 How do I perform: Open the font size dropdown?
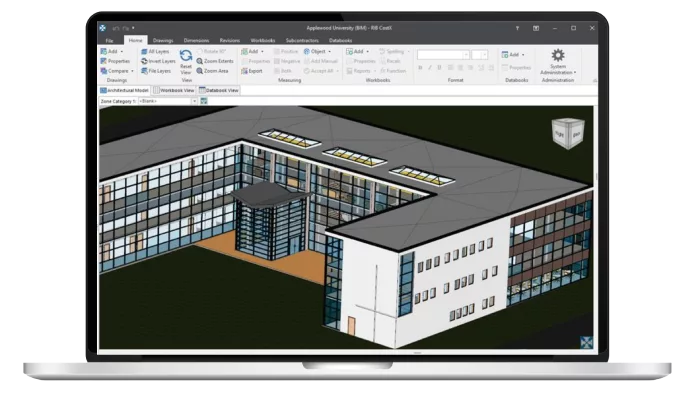[484, 55]
